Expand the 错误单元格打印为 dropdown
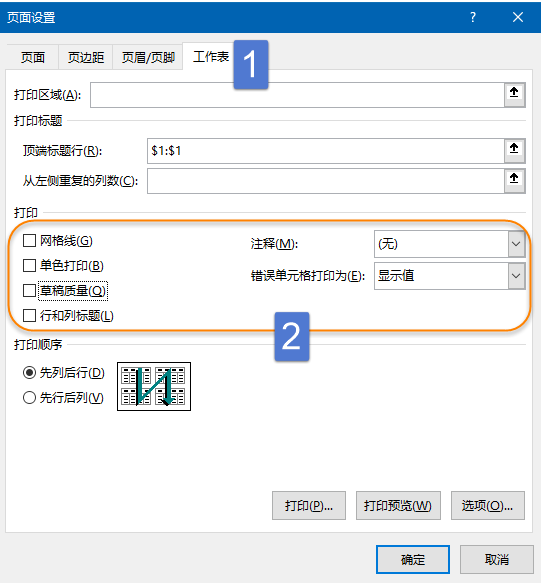The width and height of the screenshot is (541, 583). [516, 276]
